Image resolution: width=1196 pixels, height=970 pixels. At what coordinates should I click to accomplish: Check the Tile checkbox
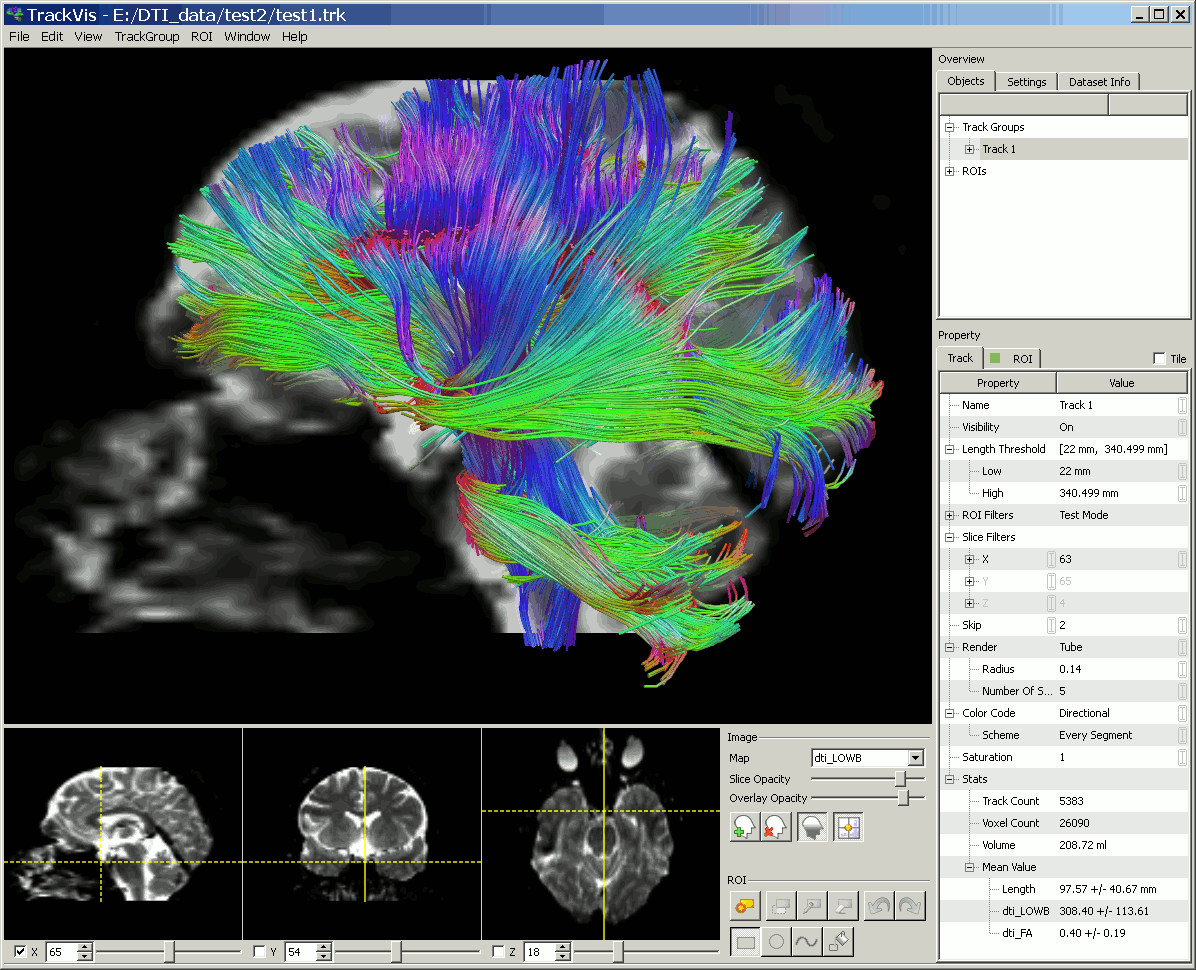[x=1159, y=358]
